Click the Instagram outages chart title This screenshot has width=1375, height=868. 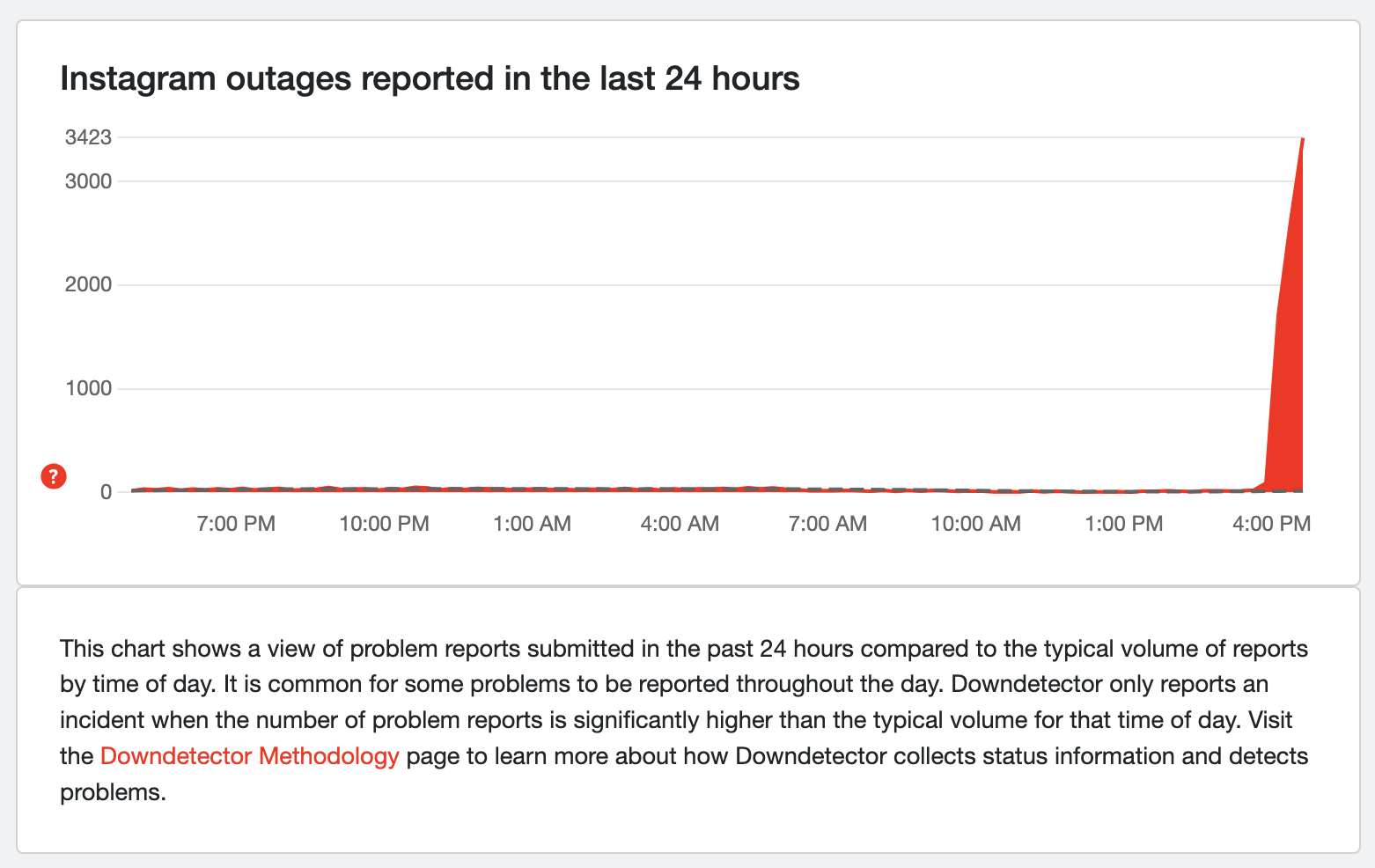click(430, 78)
